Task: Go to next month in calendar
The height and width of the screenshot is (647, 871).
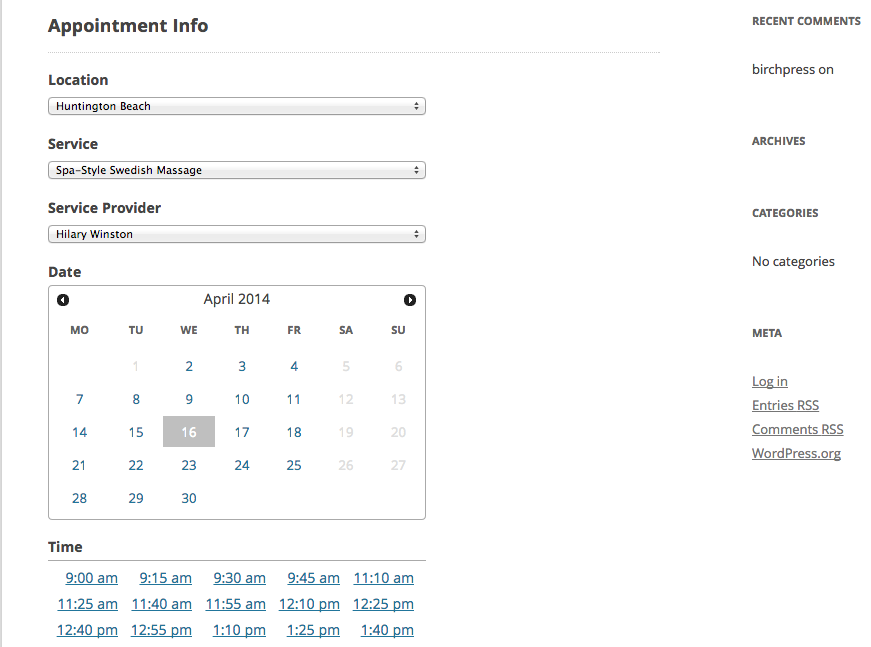Action: coord(410,300)
